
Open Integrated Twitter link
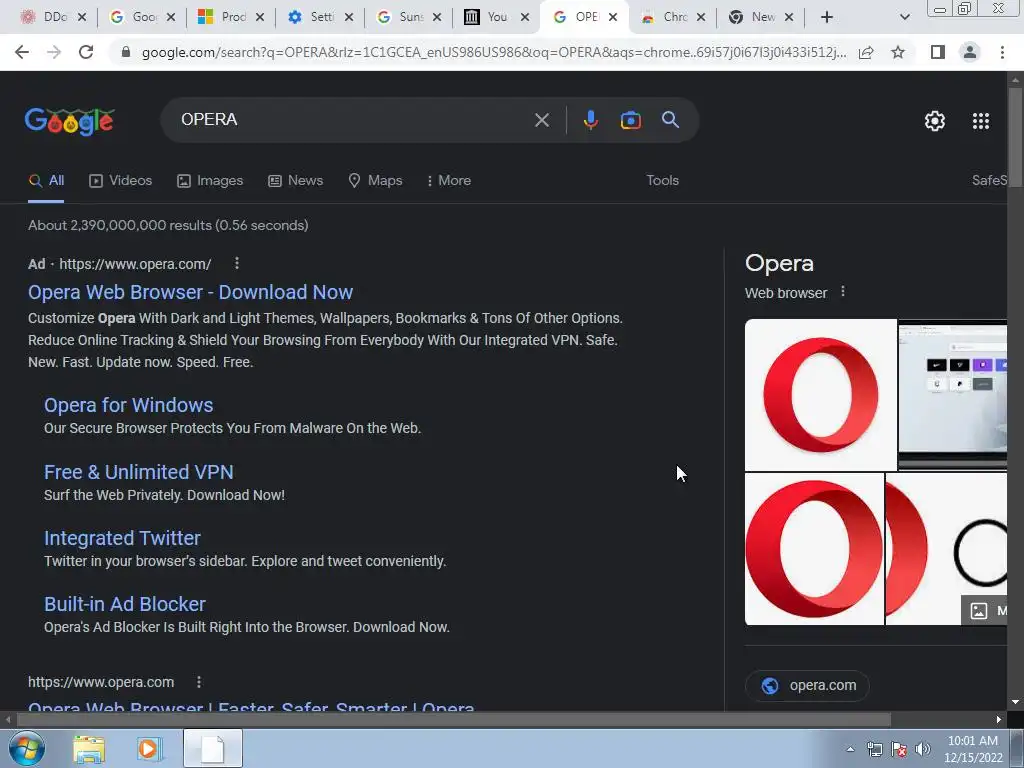point(122,537)
